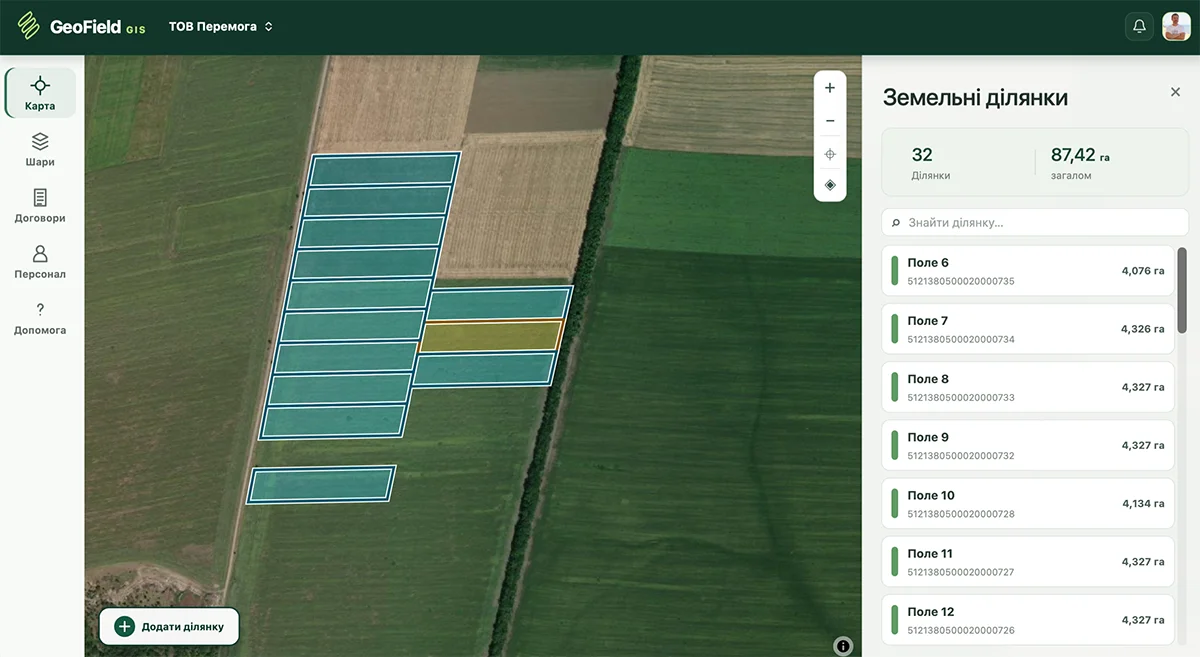Select Поле 11 parcel row
Image resolution: width=1200 pixels, height=657 pixels.
[1028, 561]
